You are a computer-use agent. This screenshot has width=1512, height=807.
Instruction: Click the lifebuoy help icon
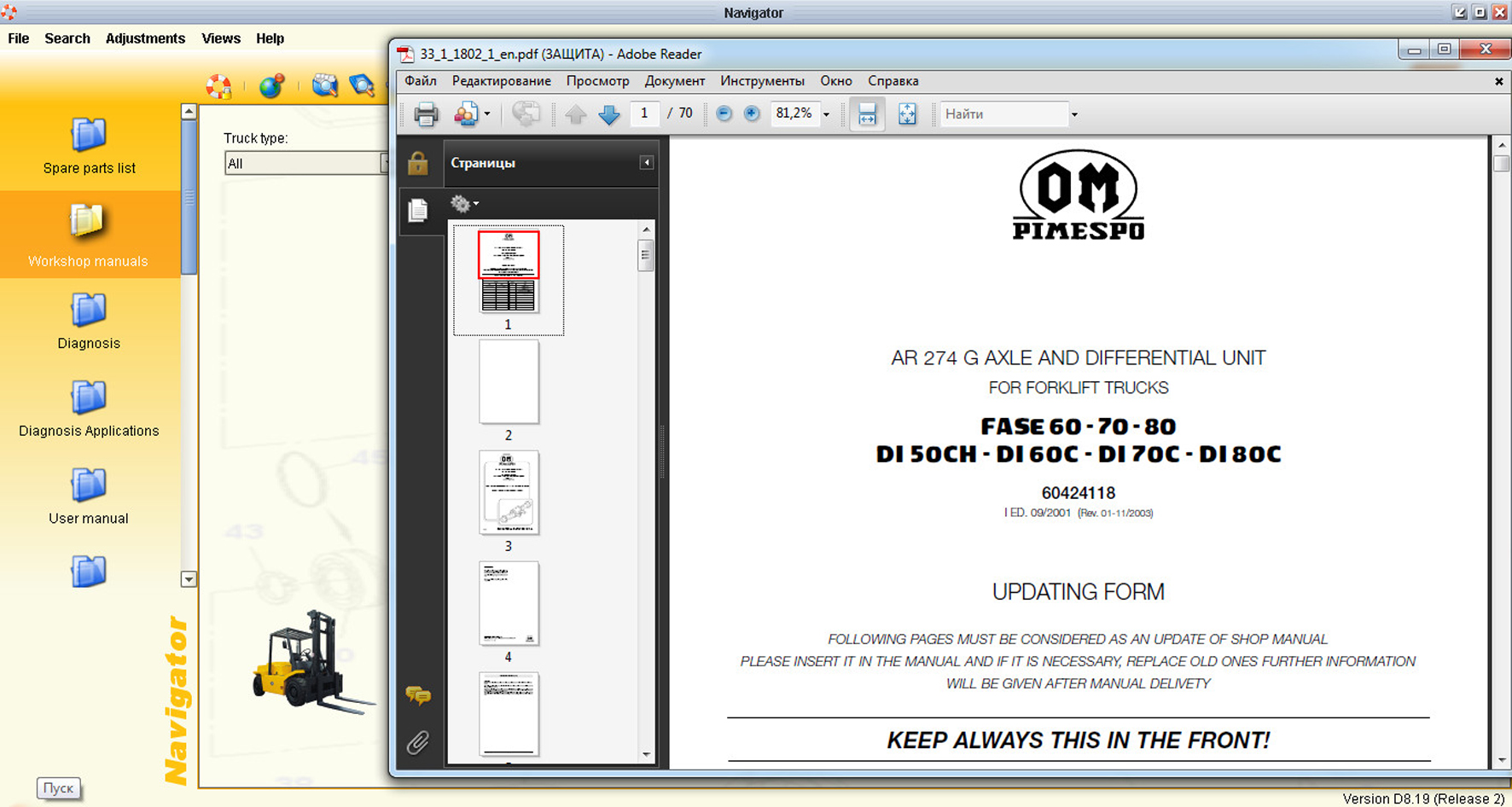coord(219,86)
